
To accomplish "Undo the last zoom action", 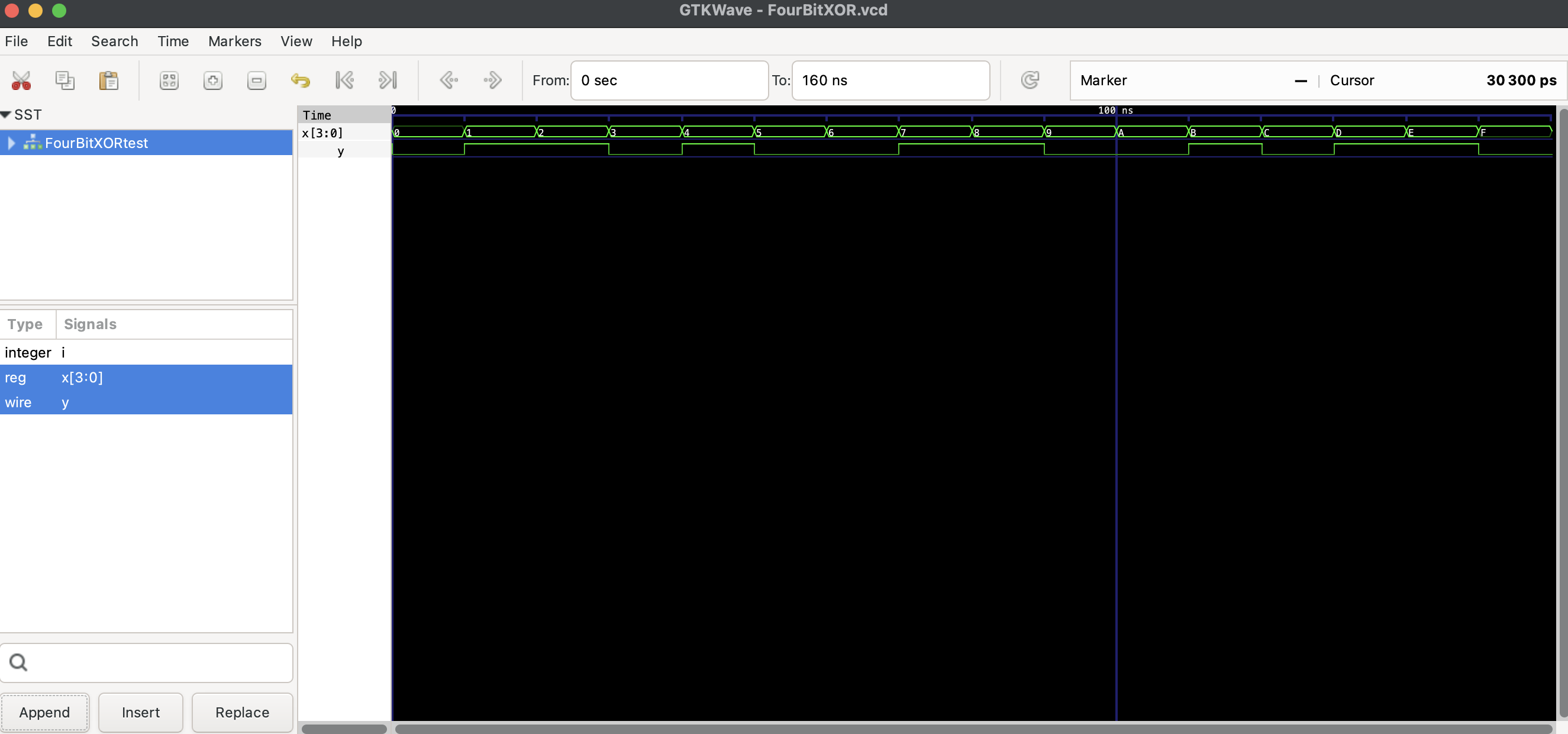I will coord(301,80).
